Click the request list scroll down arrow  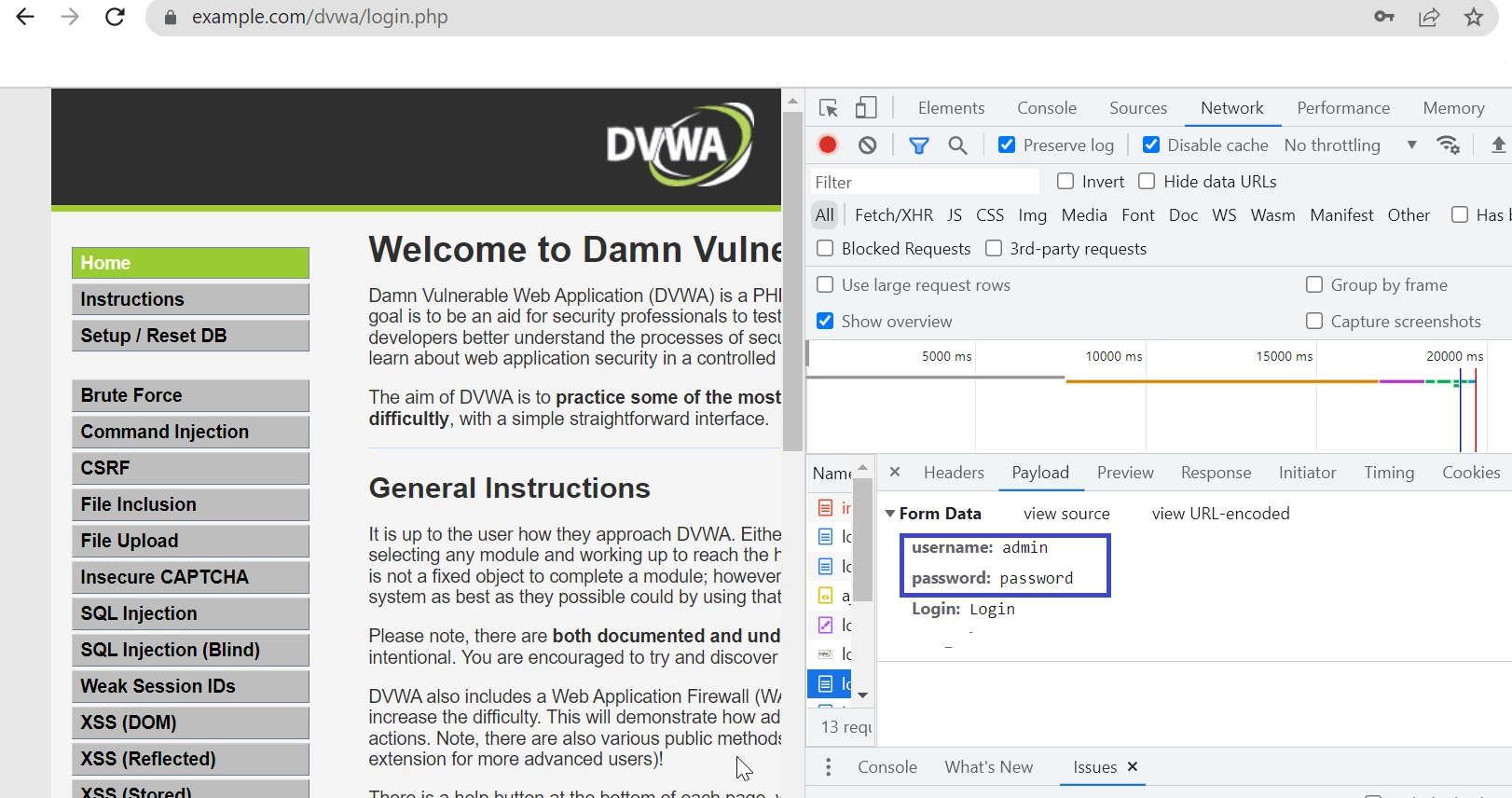tap(862, 695)
